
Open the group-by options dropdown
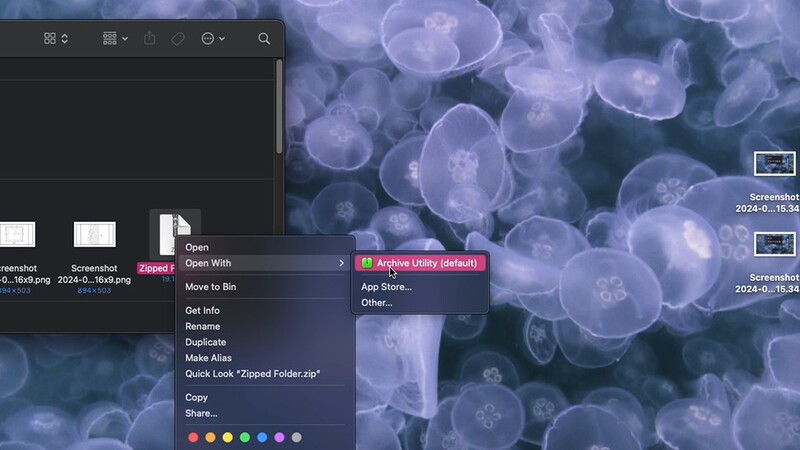click(115, 39)
